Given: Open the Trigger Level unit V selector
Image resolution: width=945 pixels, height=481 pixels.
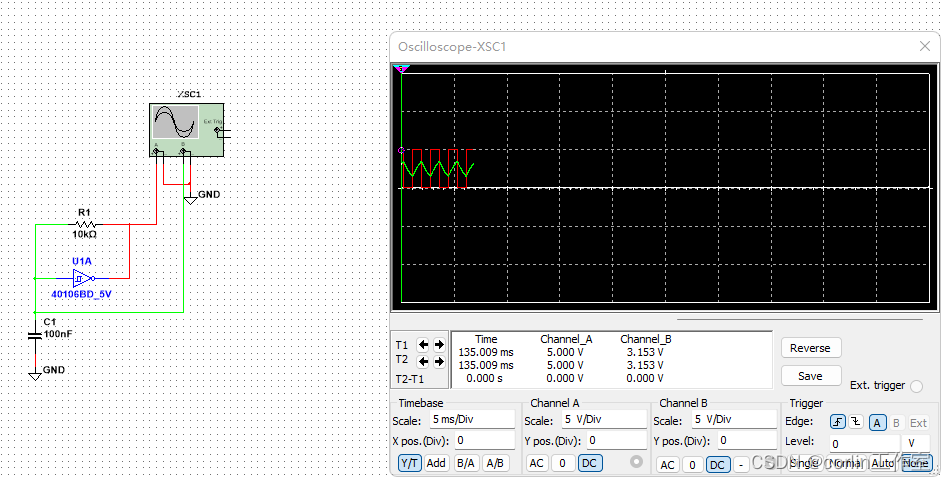Looking at the screenshot, I should [916, 444].
